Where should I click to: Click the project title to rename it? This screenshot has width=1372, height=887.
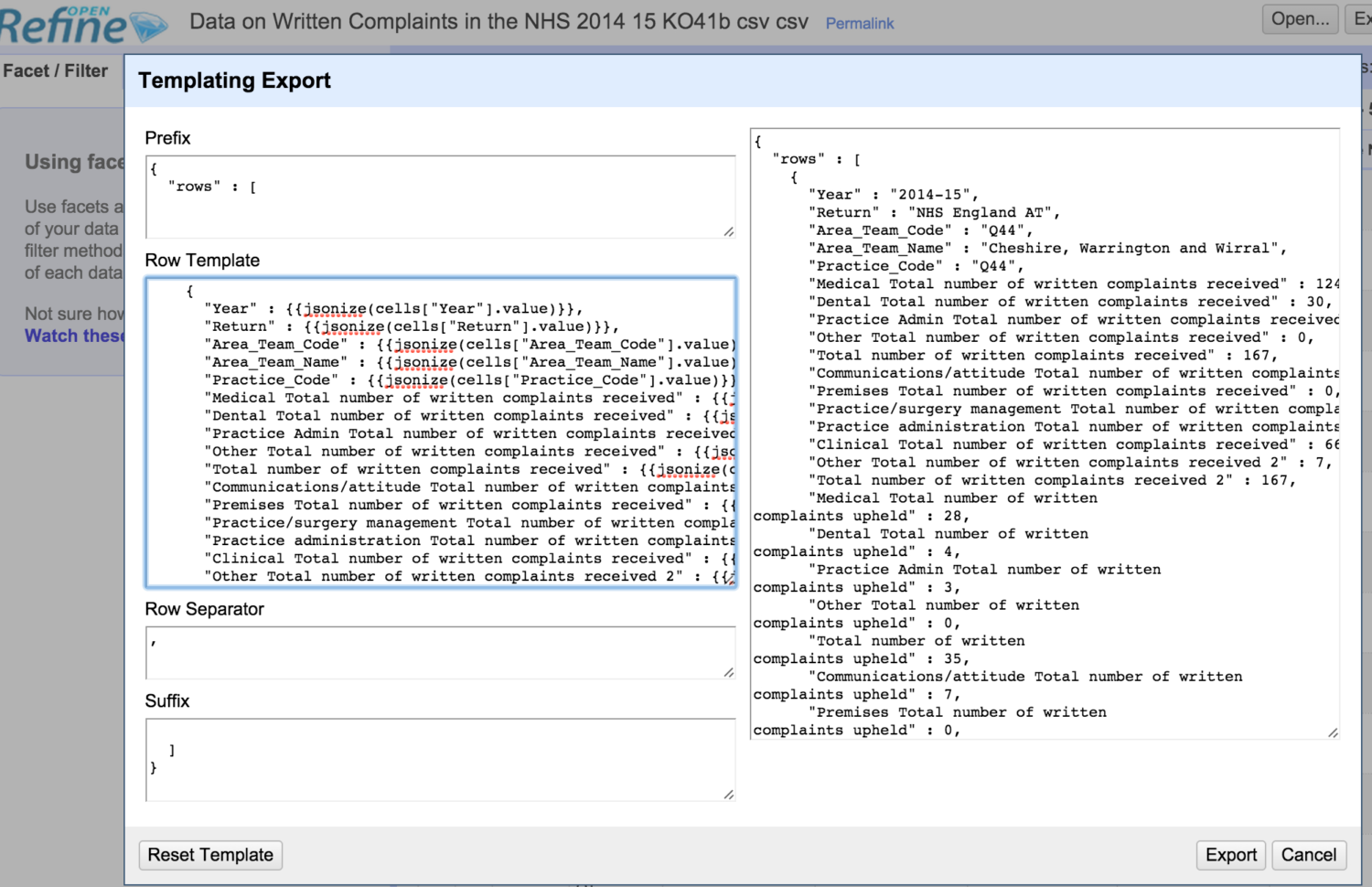[x=497, y=21]
